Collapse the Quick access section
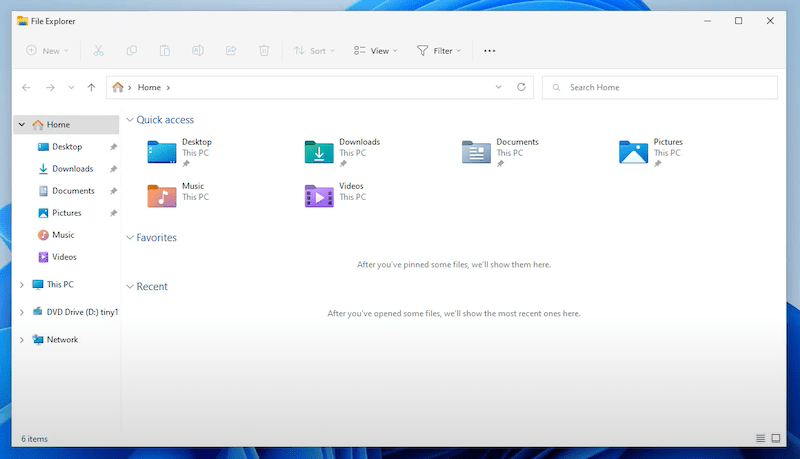Image resolution: width=800 pixels, height=459 pixels. (x=129, y=120)
